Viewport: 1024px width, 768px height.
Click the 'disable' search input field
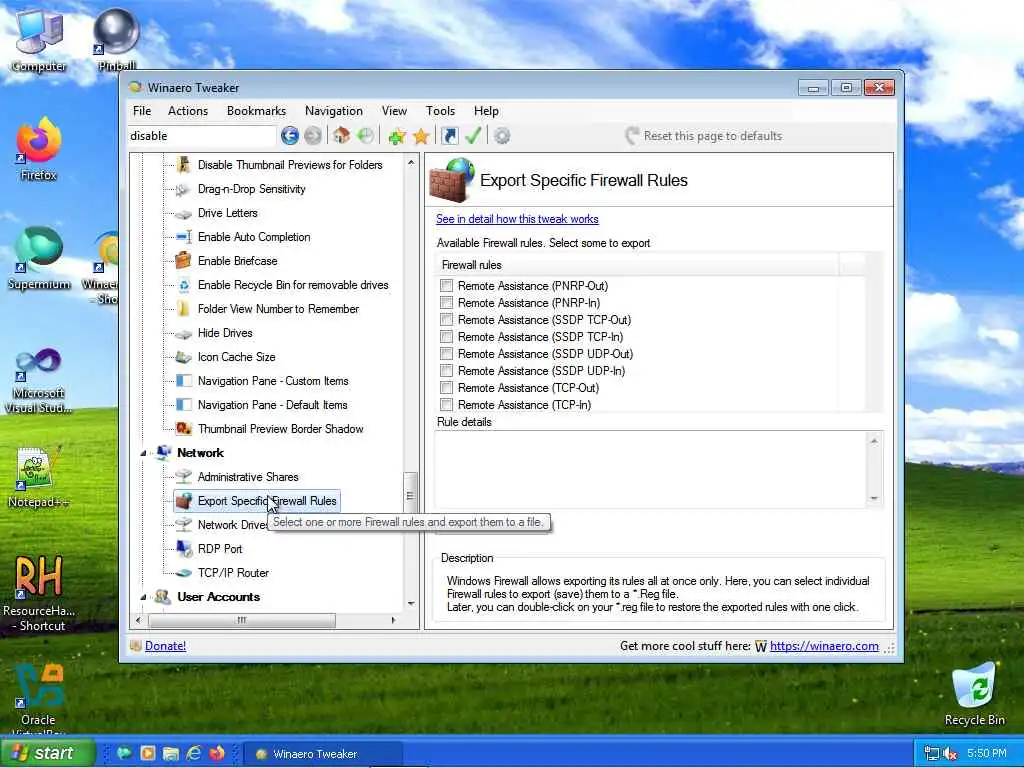coord(202,136)
